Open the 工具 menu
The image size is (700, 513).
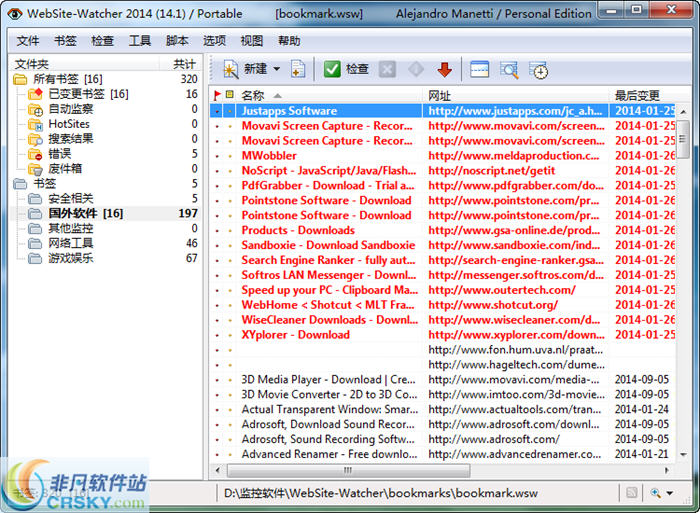(140, 41)
